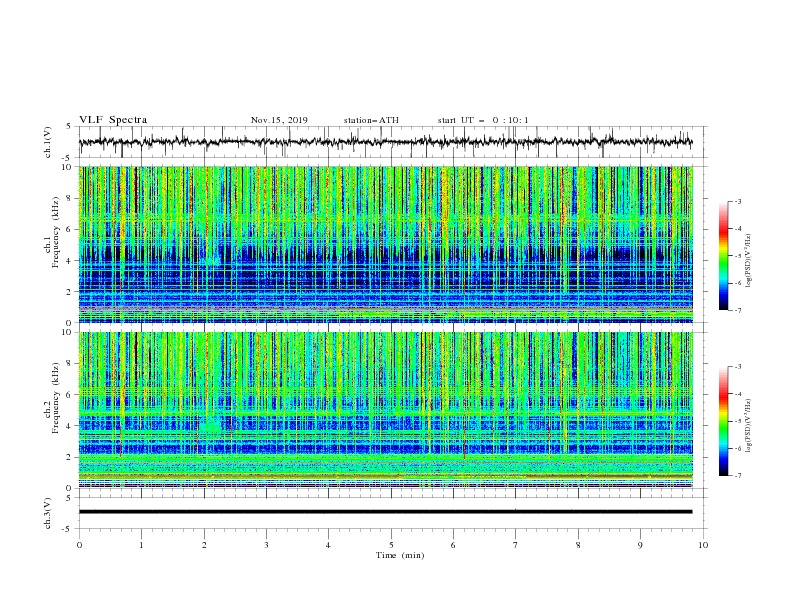Click time axis tick label "8"
The height and width of the screenshot is (612, 792).
tap(578, 545)
